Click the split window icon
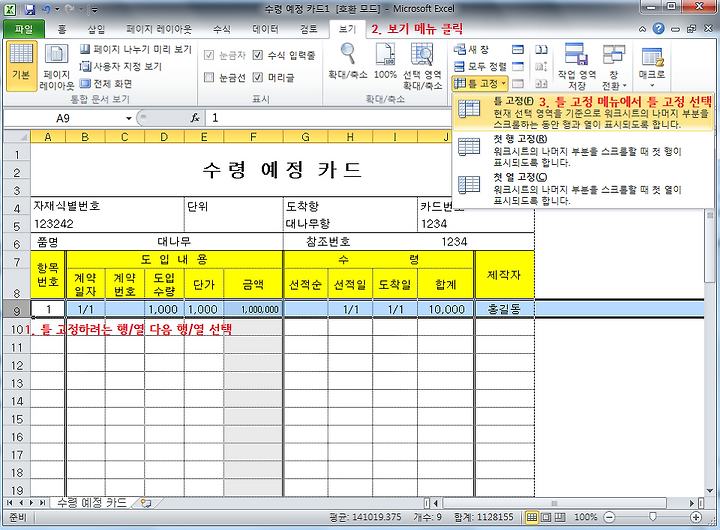720x530 pixels. click(518, 50)
